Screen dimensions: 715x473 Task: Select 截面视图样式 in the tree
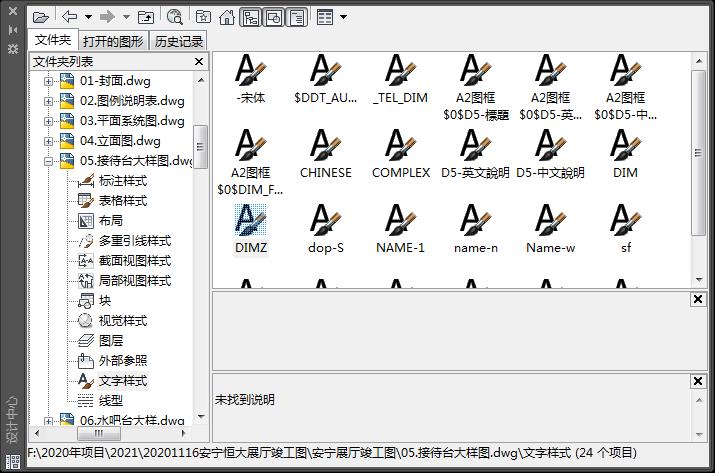click(135, 261)
